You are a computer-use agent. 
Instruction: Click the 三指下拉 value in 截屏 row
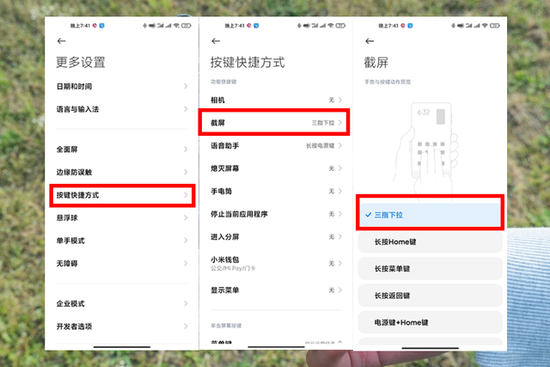(x=323, y=123)
